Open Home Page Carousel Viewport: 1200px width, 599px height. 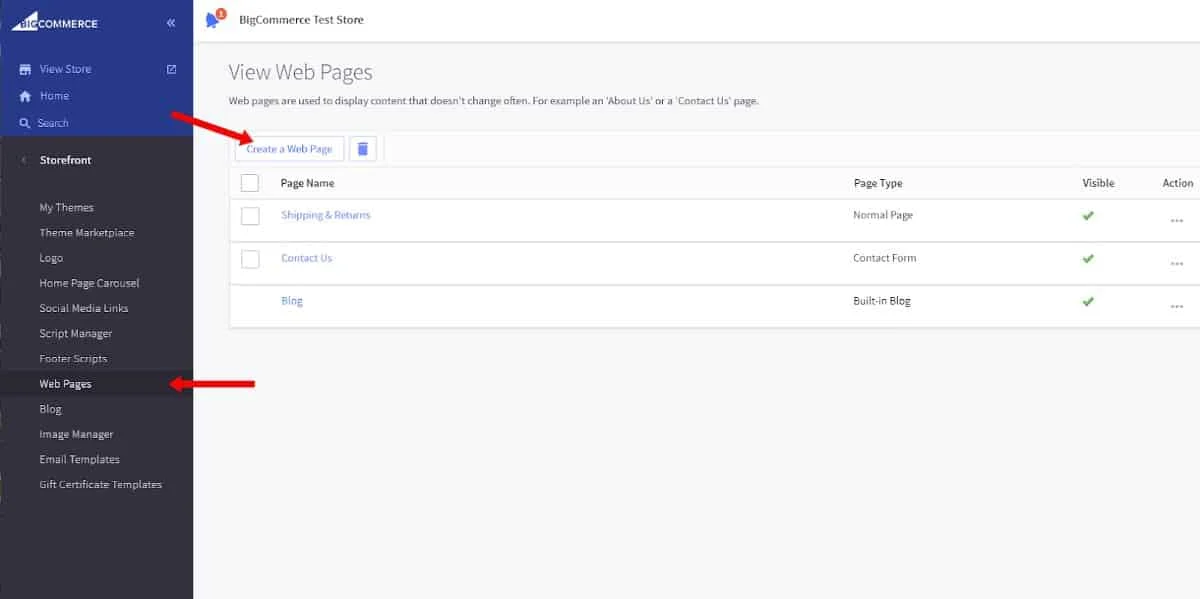[89, 283]
